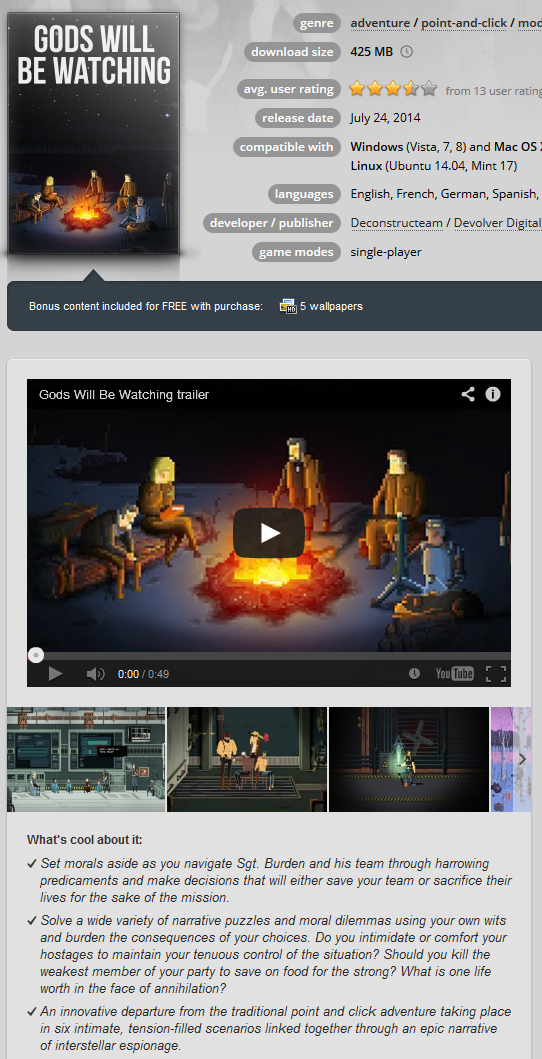Open Devolver Digital publisher link
Screen dimensions: 542x1059
coord(497,223)
